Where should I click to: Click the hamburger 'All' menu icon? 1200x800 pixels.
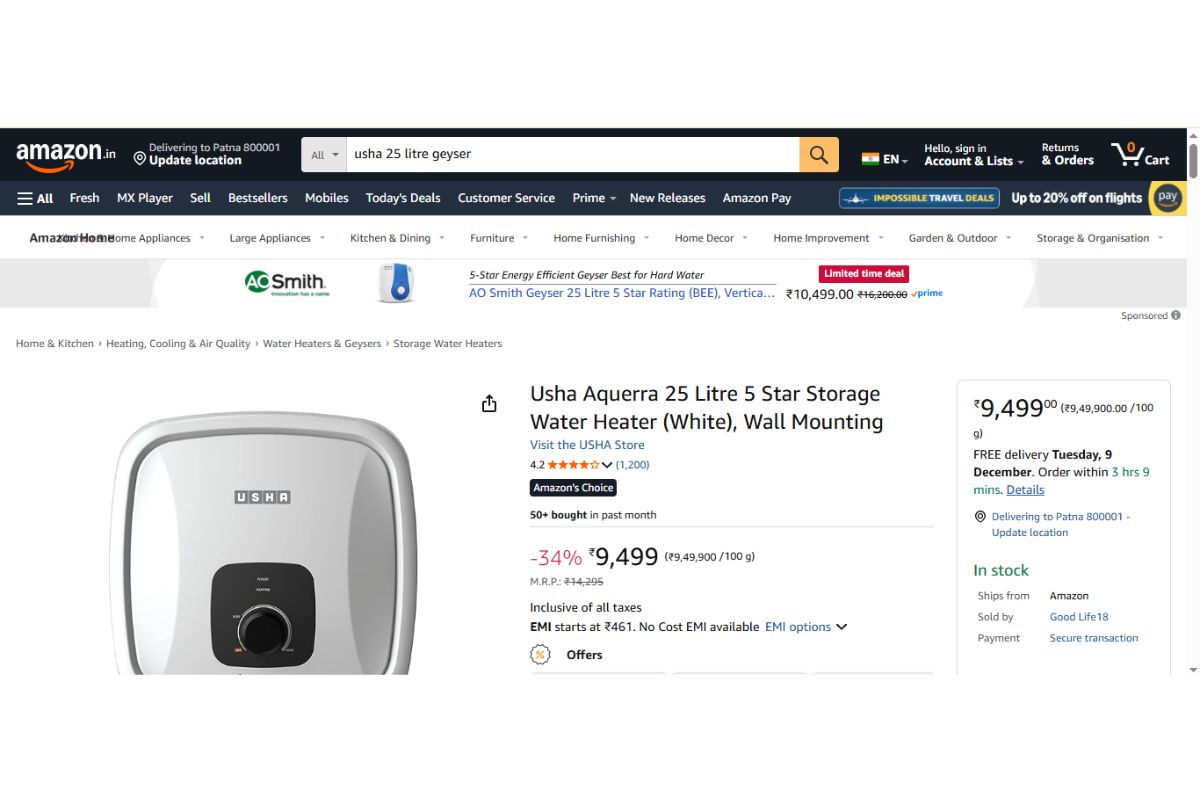(25, 198)
